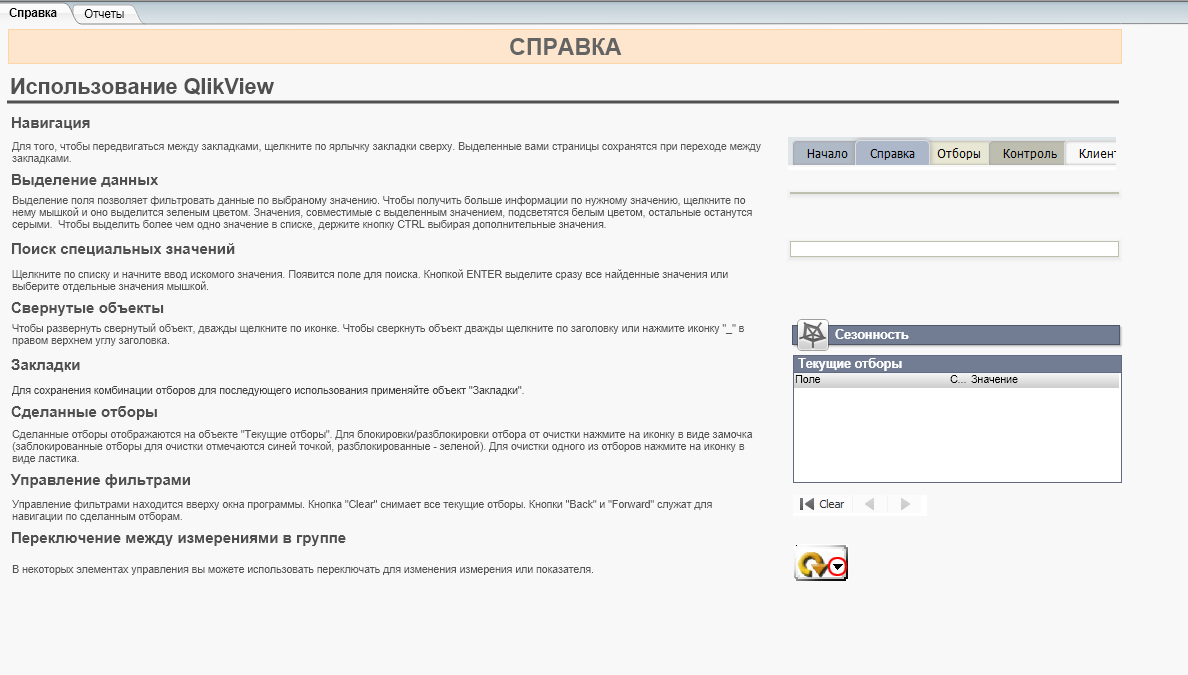Click the Отборы tab in the sample tabrow
The image size is (1188, 675).
click(x=958, y=153)
